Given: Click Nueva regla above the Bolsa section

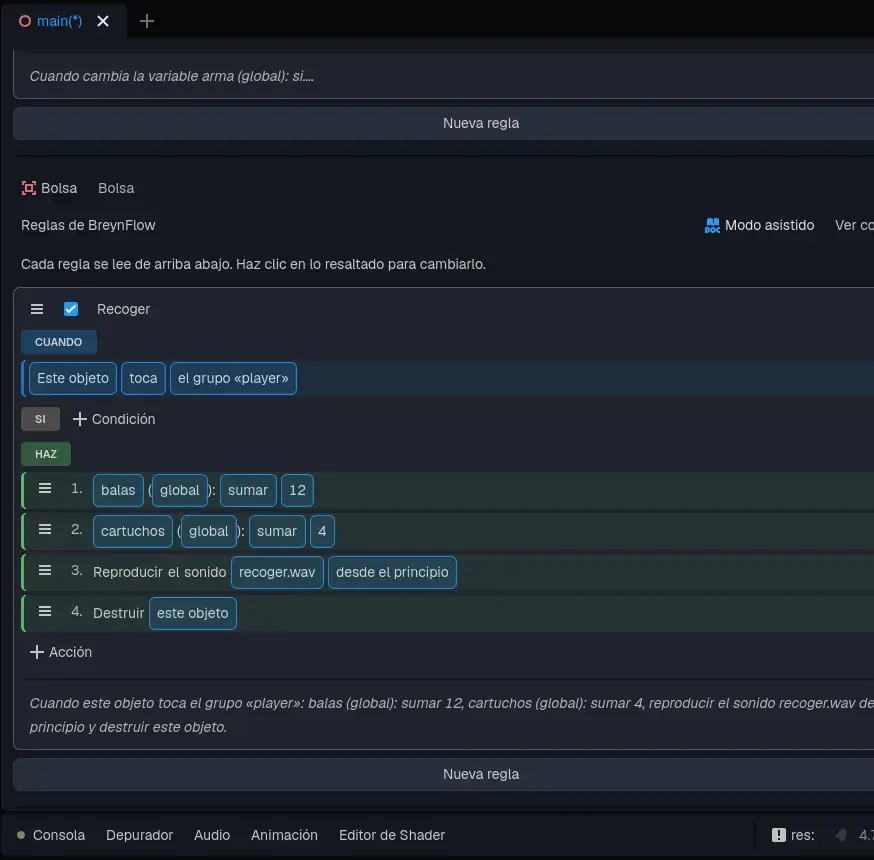Looking at the screenshot, I should pos(481,123).
